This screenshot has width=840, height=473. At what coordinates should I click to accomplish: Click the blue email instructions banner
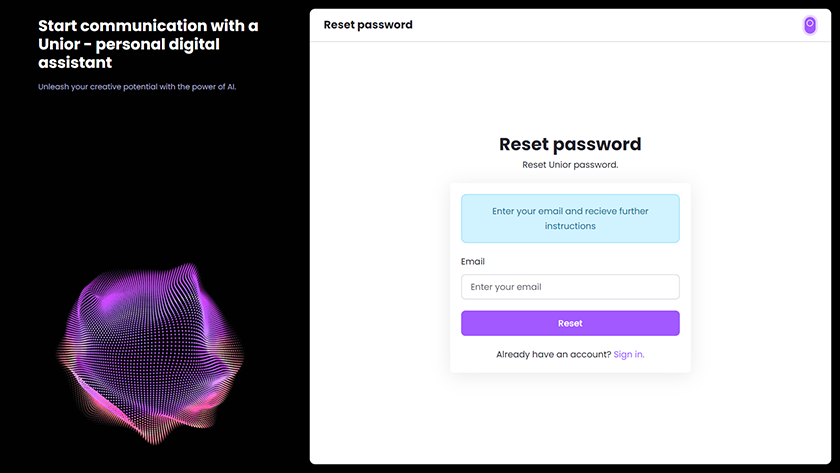coord(570,218)
